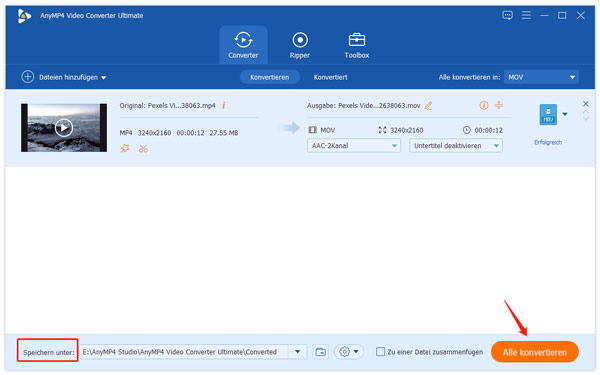
Task: Move file down in the list
Action: (585, 118)
